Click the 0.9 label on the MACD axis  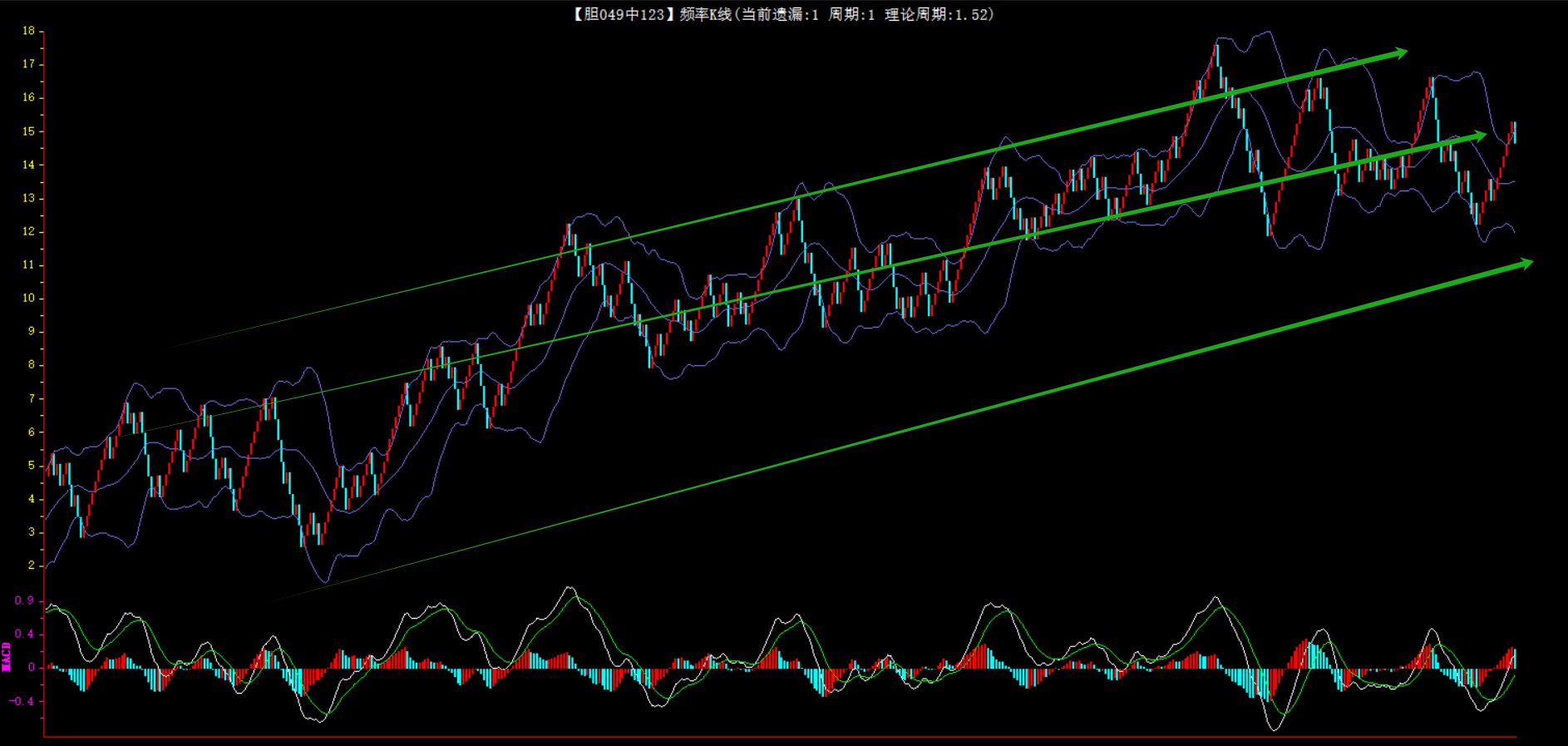(x=24, y=600)
